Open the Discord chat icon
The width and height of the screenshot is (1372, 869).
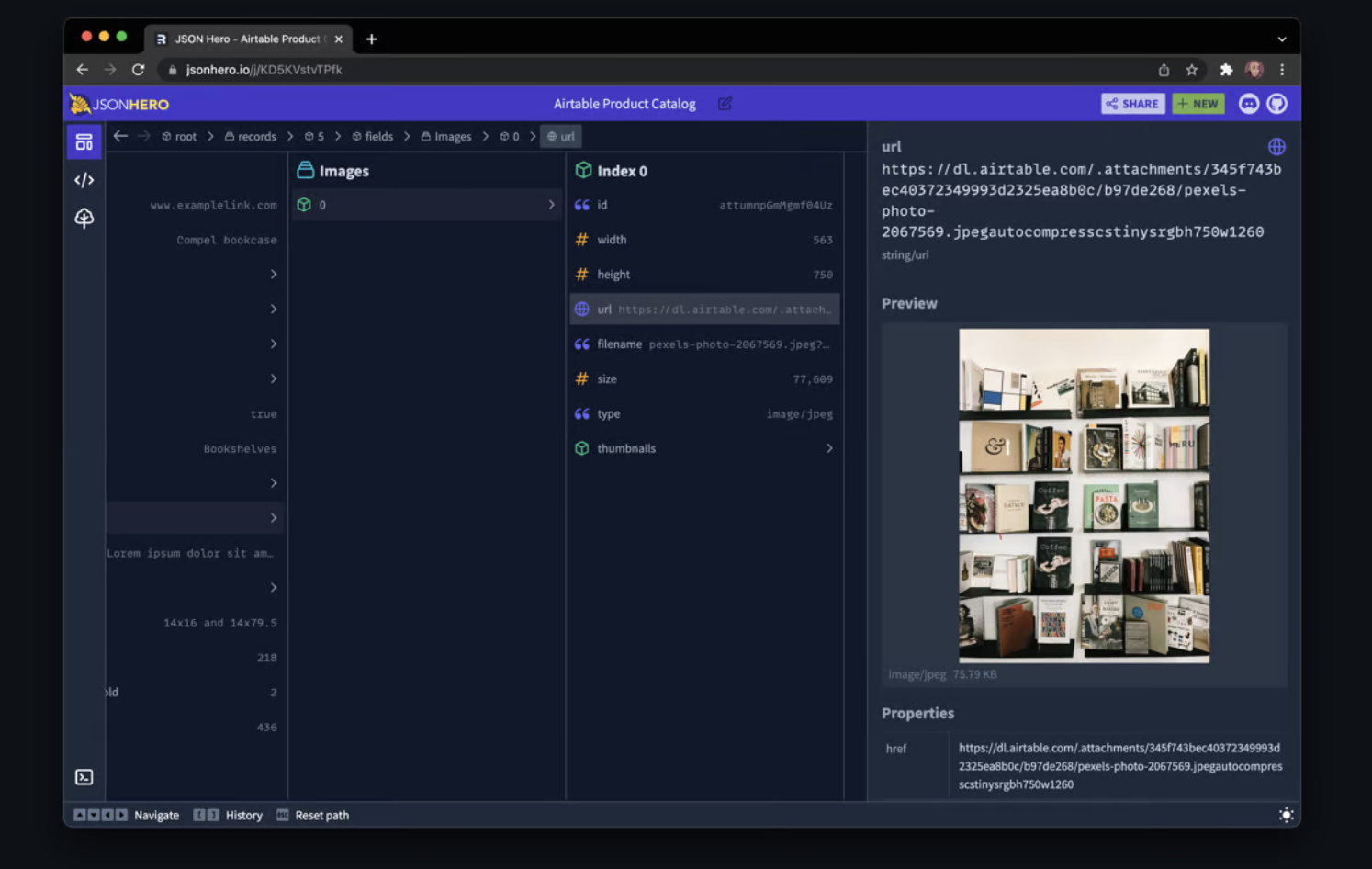point(1248,104)
